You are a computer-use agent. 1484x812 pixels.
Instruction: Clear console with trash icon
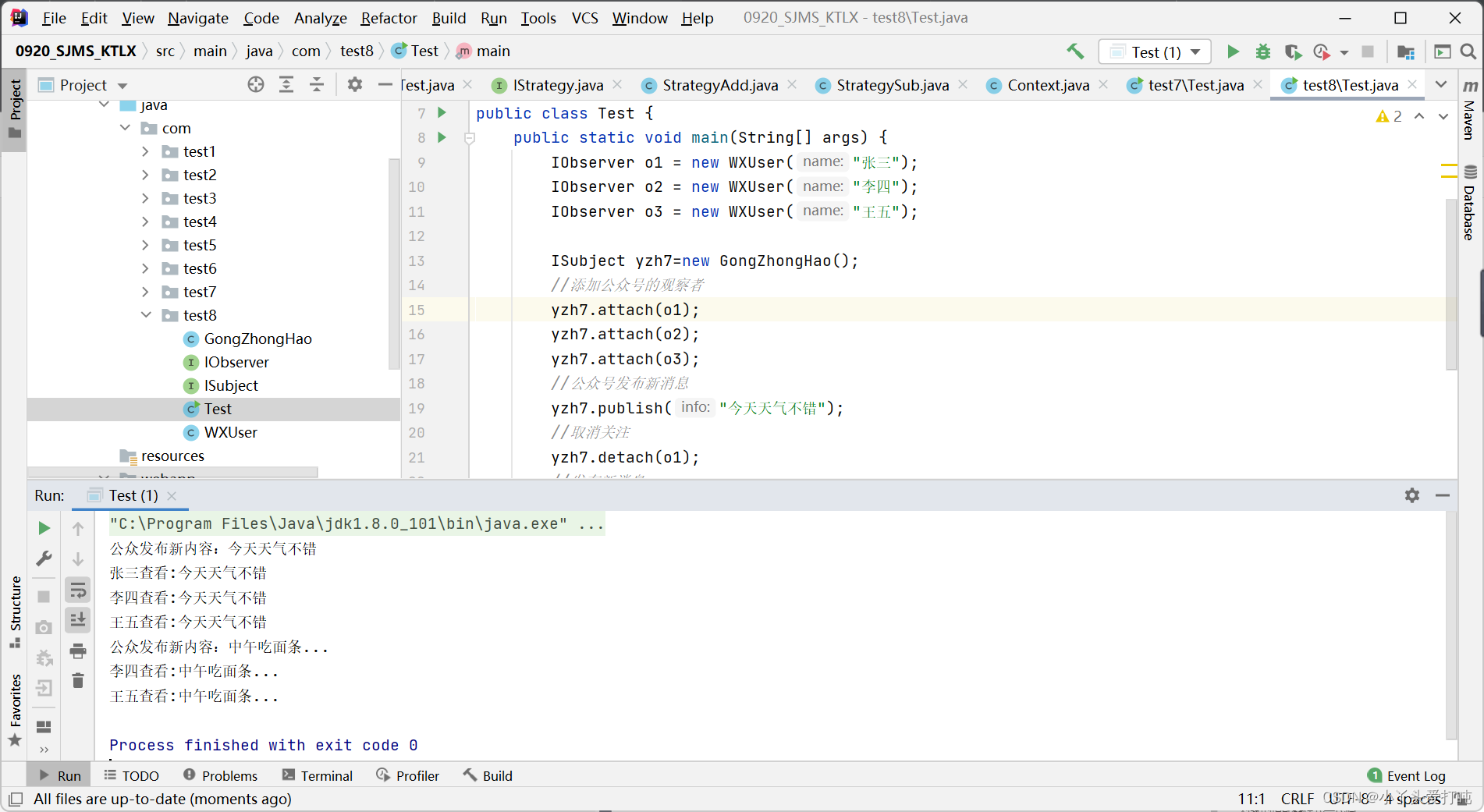pyautogui.click(x=78, y=681)
